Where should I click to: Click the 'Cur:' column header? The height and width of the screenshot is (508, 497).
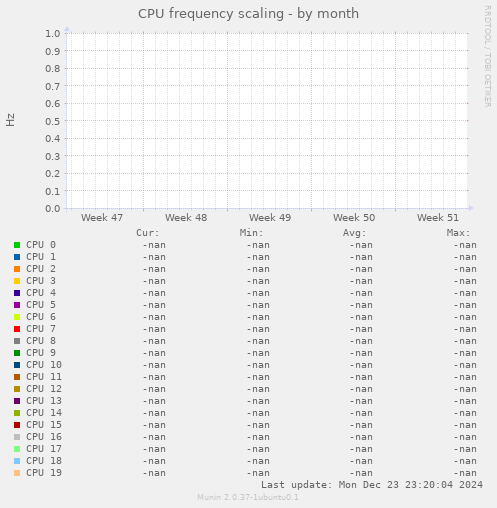click(x=148, y=233)
